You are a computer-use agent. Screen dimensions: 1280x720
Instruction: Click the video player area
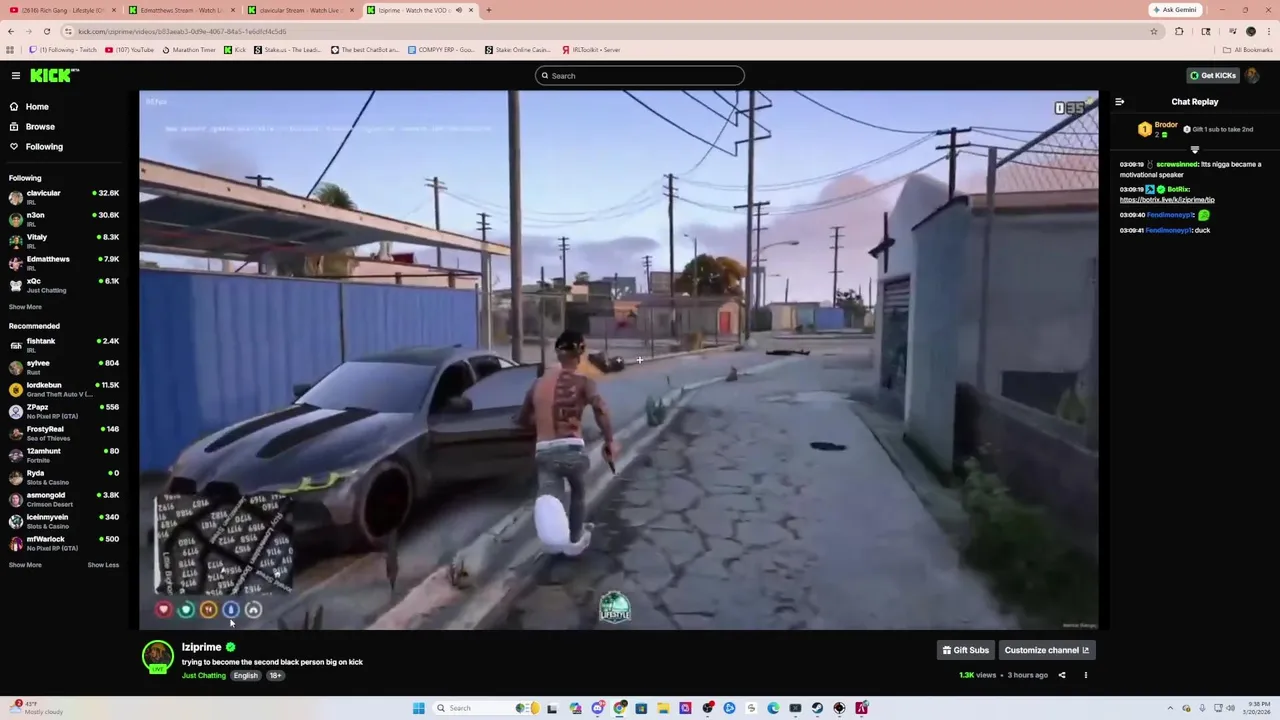618,360
